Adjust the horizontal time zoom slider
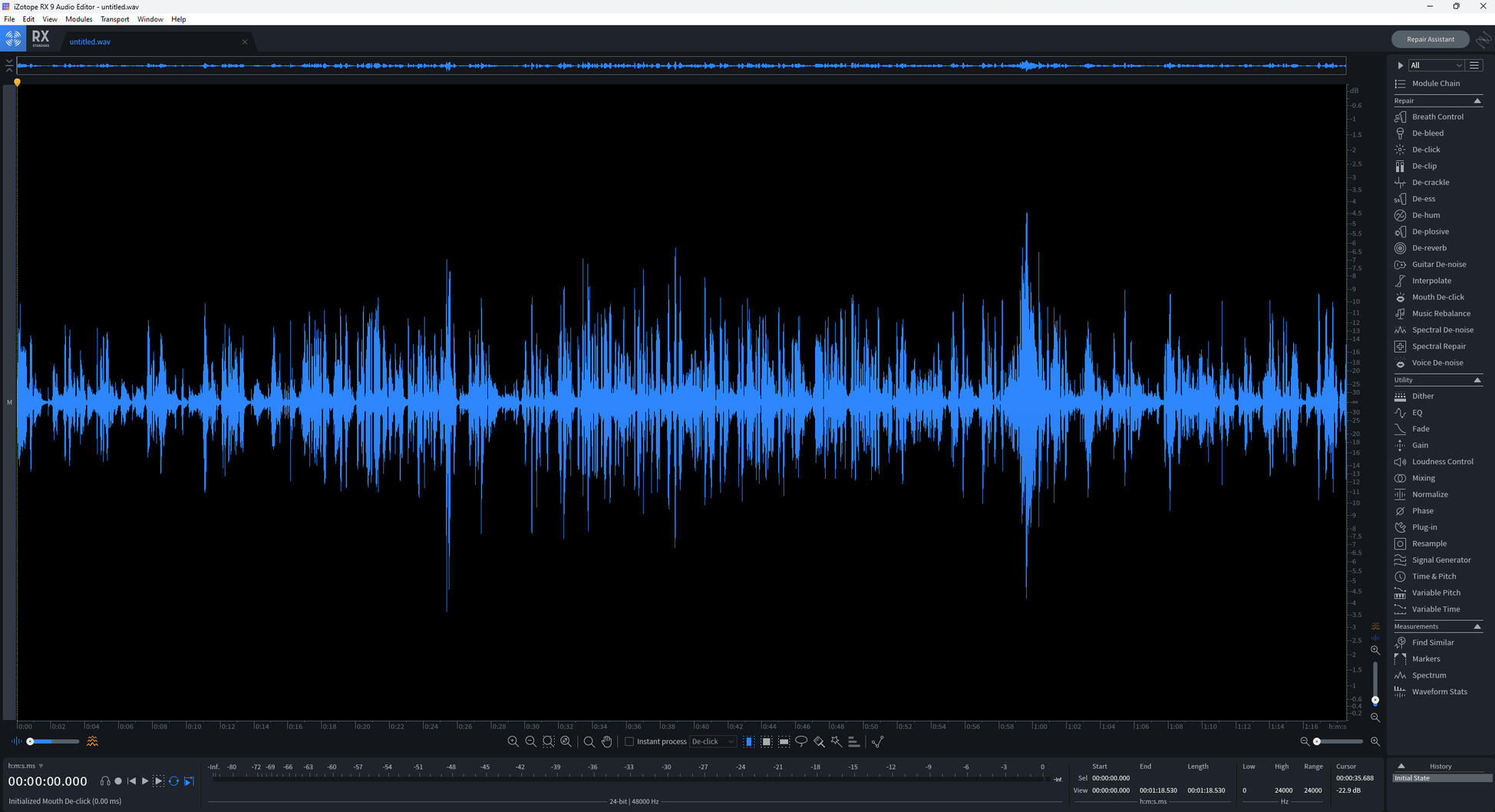The height and width of the screenshot is (812, 1495). [x=1339, y=741]
